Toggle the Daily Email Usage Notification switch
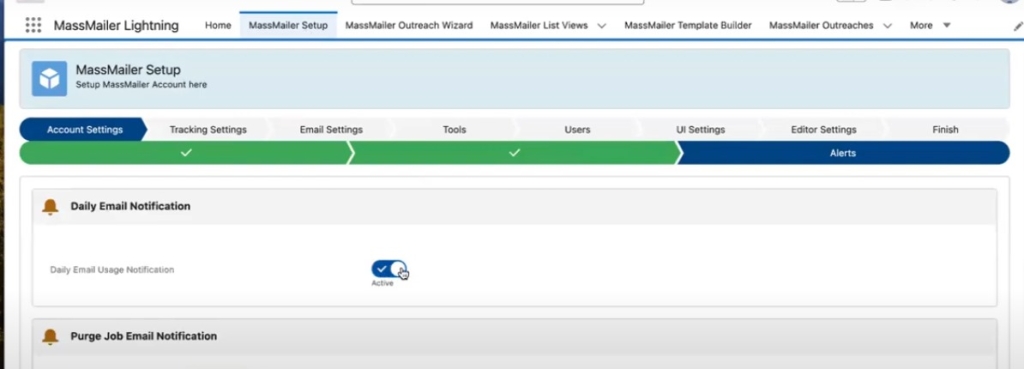Screen dimensions: 1024x369 (389, 269)
